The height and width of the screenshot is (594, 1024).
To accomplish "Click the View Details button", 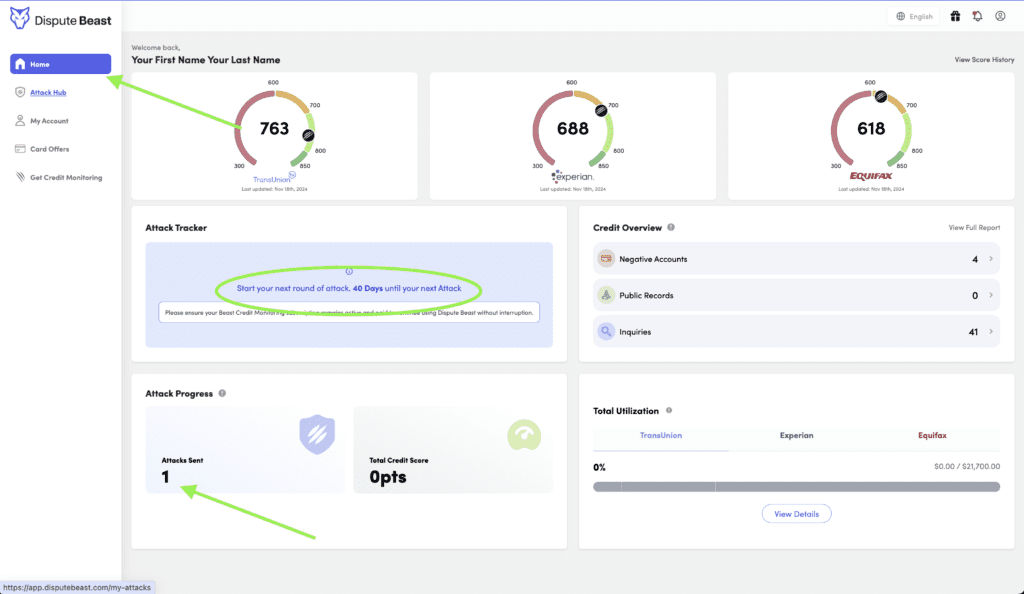I will coord(796,514).
